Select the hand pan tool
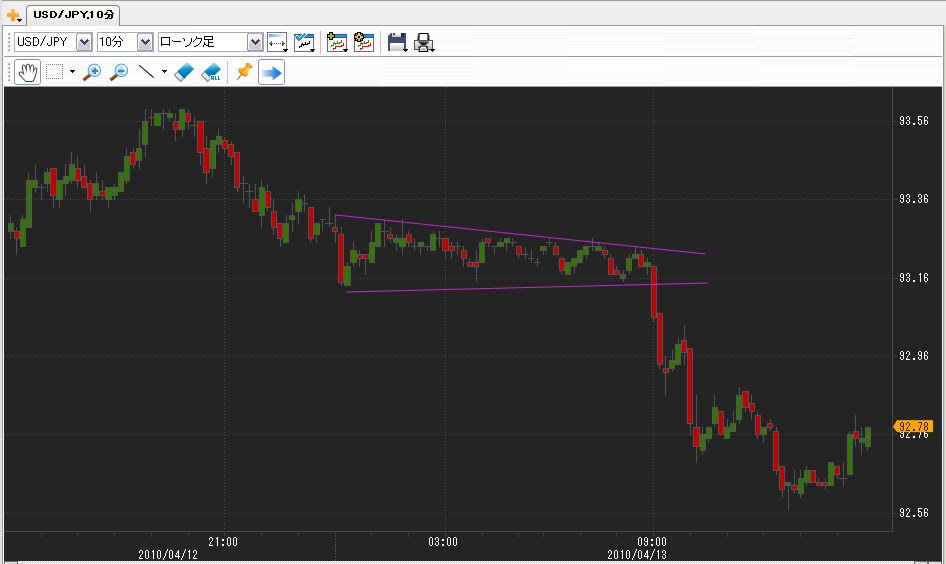This screenshot has height=564, width=946. [x=27, y=72]
